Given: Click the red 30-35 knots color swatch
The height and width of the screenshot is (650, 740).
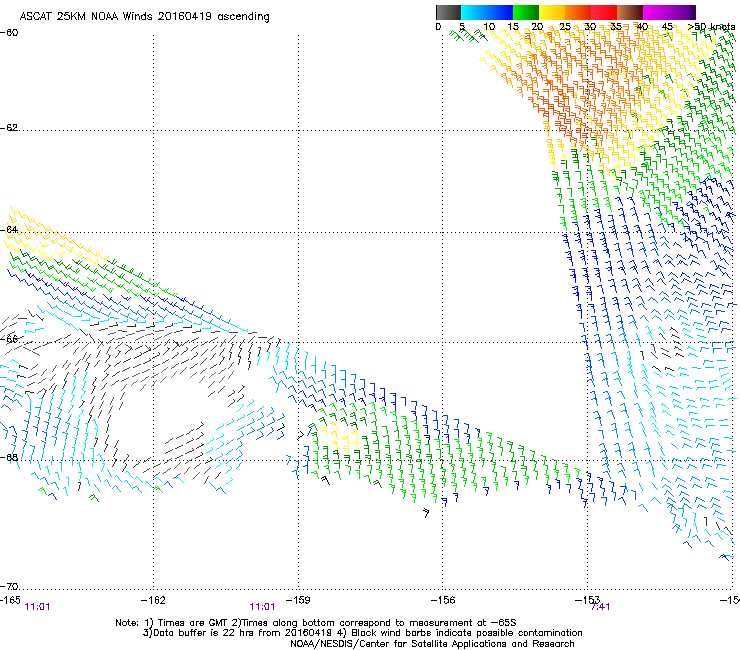Looking at the screenshot, I should click(x=604, y=12).
